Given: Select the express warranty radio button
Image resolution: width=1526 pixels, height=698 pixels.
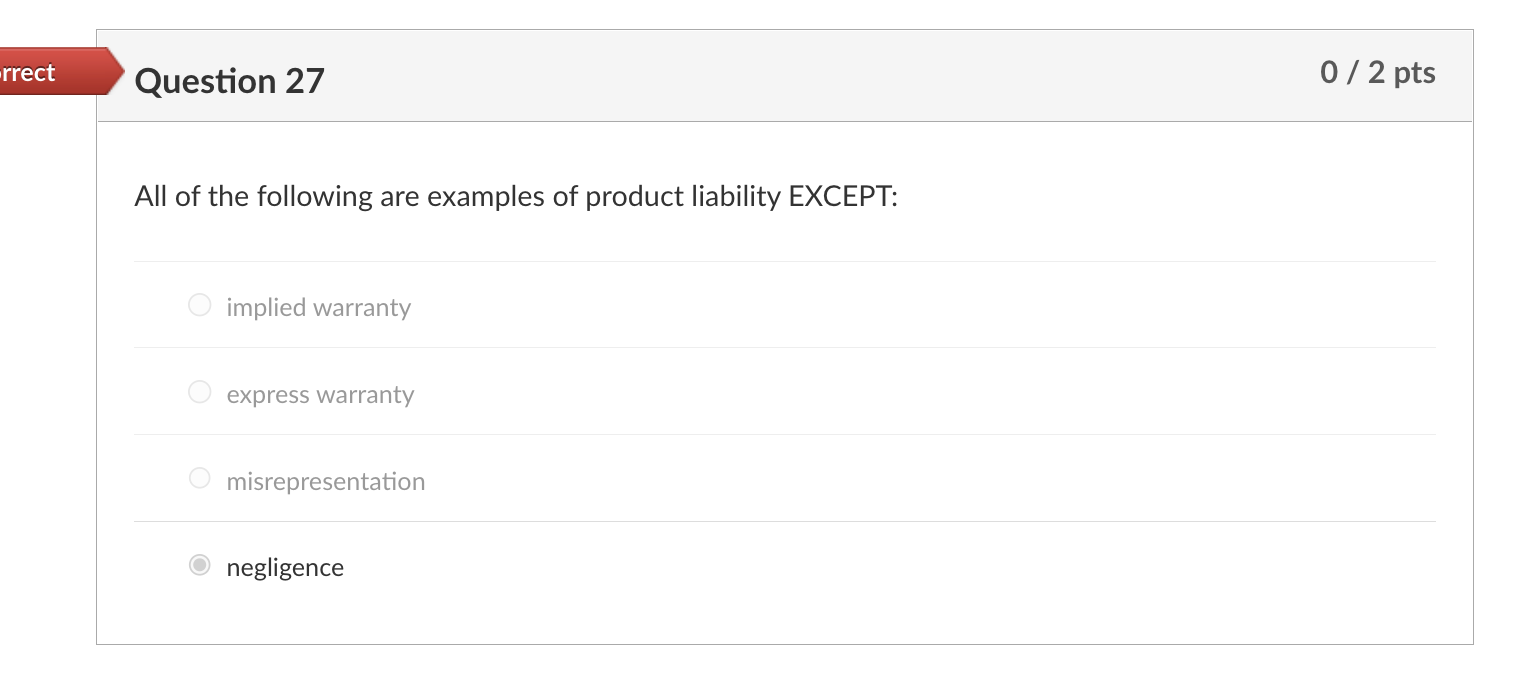Looking at the screenshot, I should (199, 392).
